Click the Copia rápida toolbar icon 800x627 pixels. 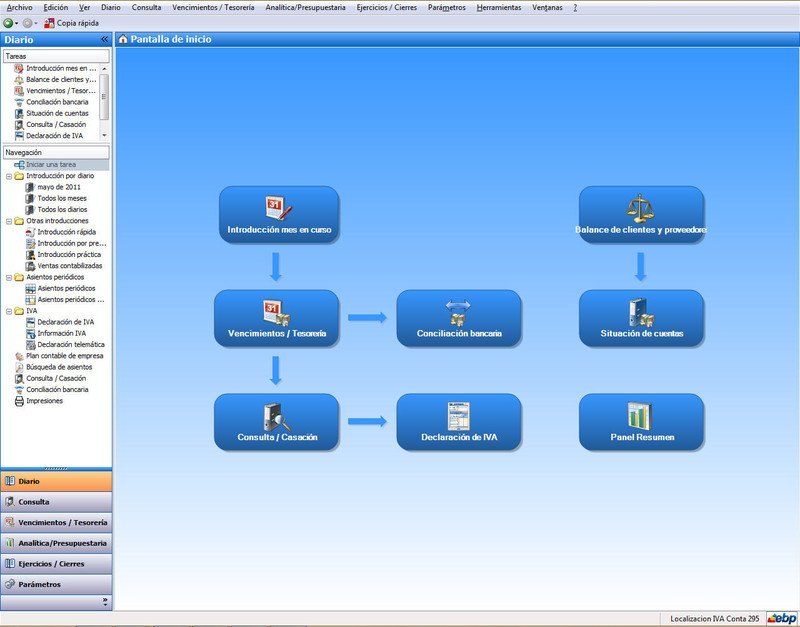tap(50, 22)
